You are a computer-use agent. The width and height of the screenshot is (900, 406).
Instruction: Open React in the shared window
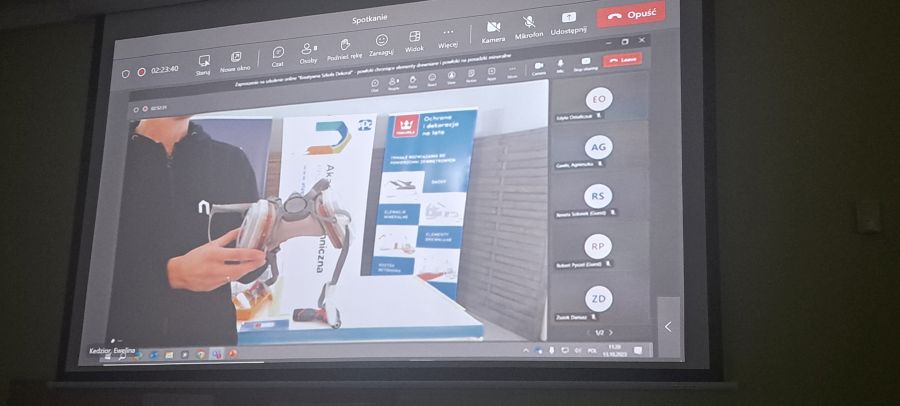tap(432, 80)
